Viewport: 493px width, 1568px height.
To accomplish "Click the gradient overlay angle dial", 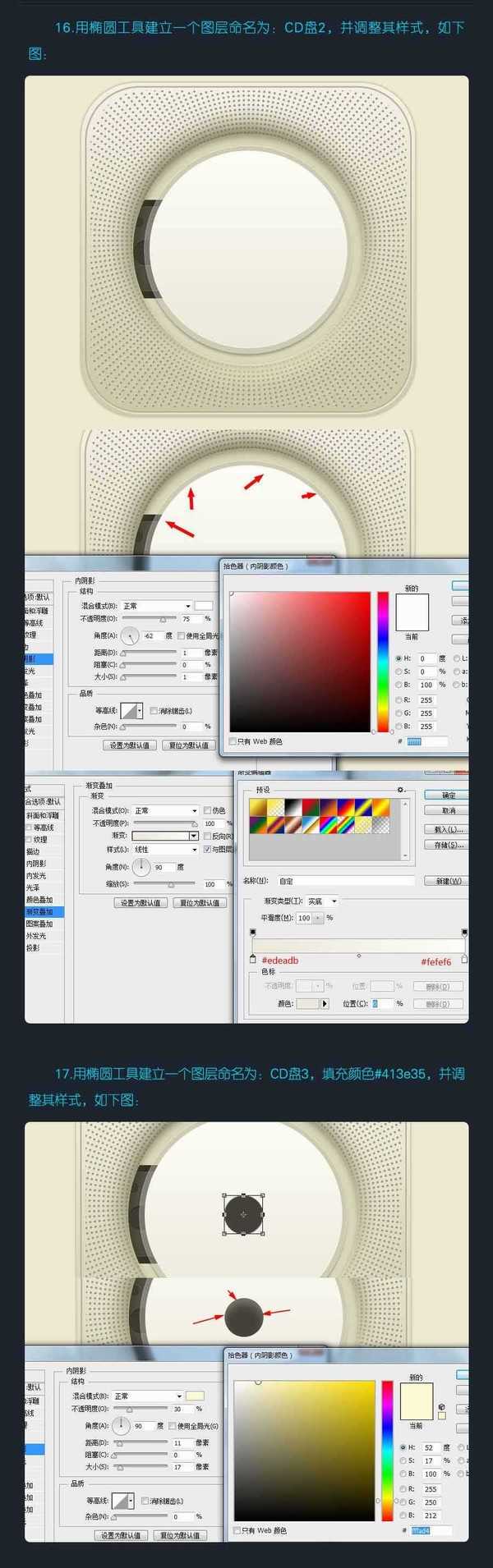I will point(141,867).
